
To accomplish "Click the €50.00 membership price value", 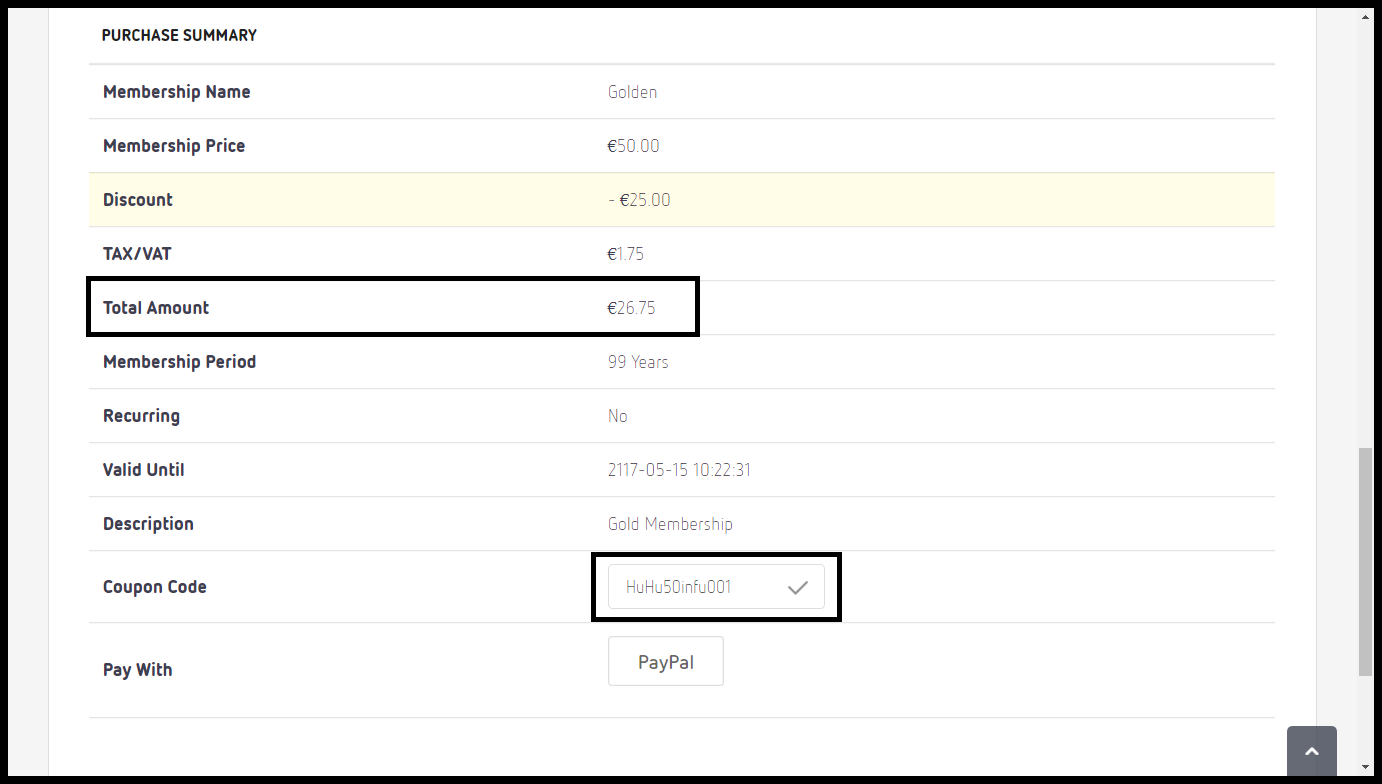I will (x=633, y=146).
